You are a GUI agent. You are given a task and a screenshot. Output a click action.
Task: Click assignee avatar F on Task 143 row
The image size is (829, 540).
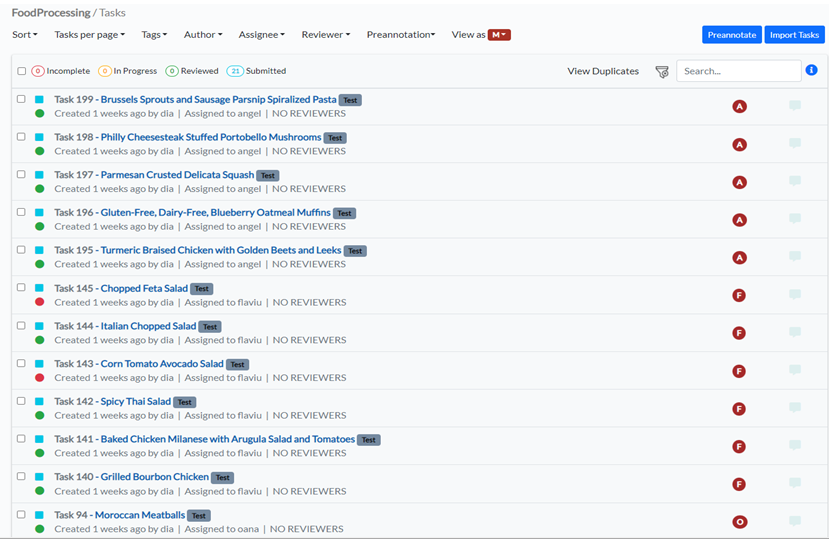[x=739, y=371]
